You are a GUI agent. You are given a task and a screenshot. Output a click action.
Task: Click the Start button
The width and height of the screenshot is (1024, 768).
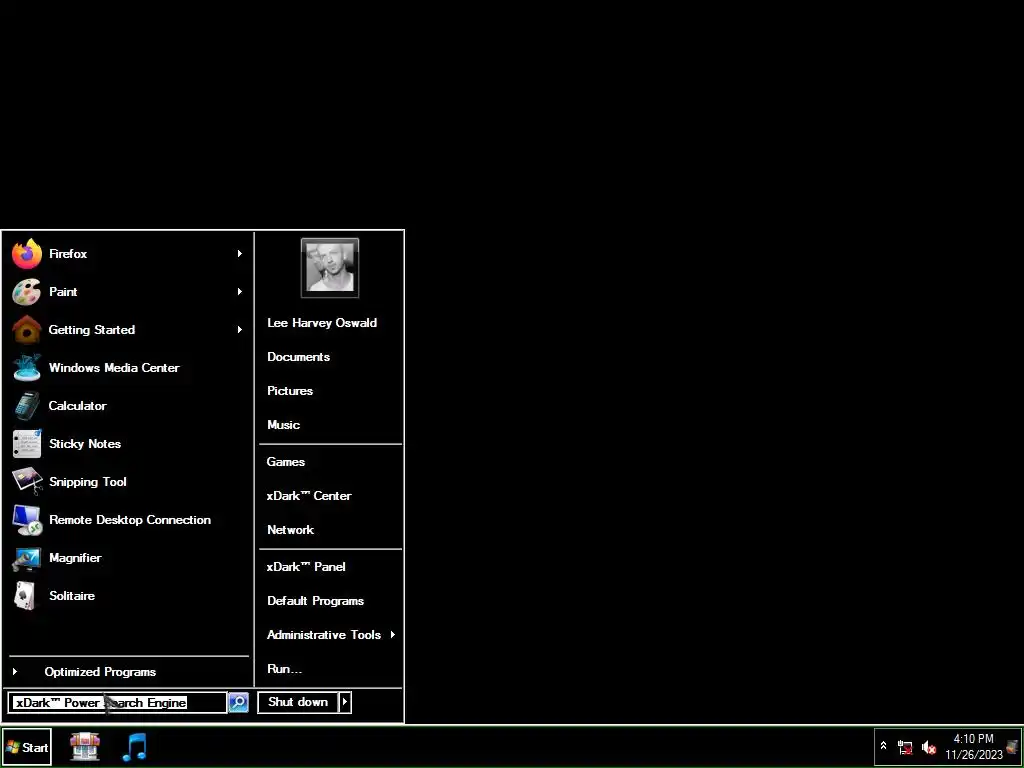[27, 748]
